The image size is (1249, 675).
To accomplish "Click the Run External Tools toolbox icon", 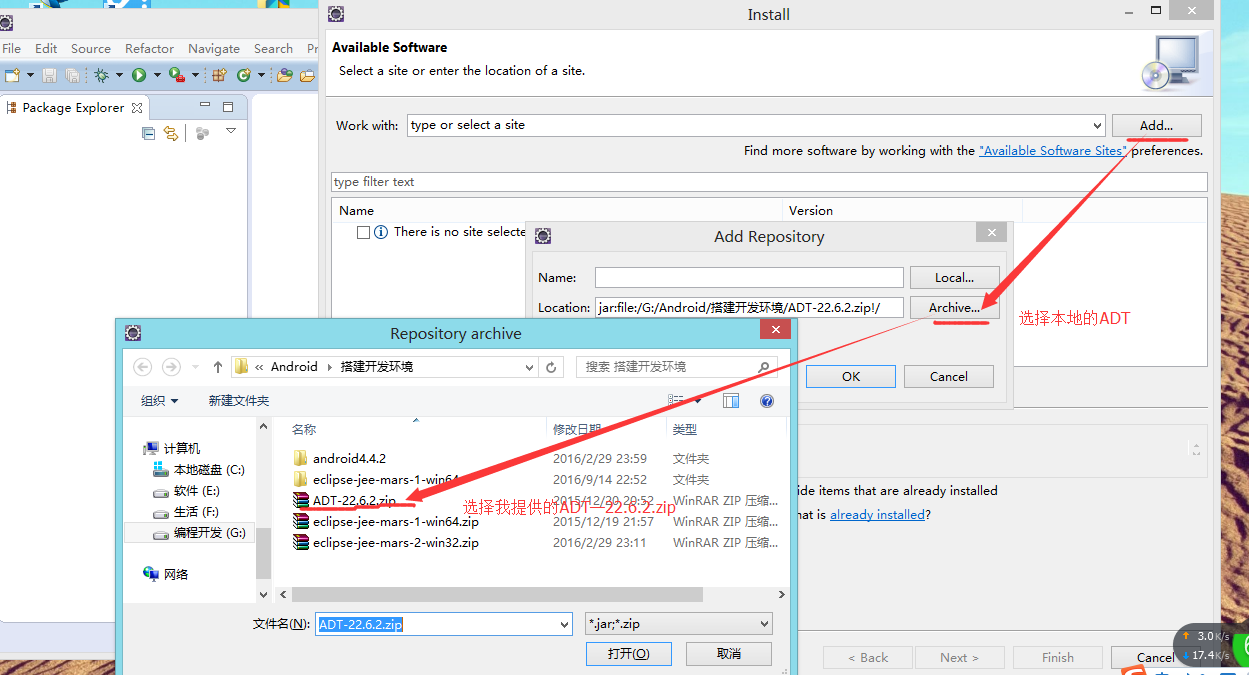I will pos(176,75).
